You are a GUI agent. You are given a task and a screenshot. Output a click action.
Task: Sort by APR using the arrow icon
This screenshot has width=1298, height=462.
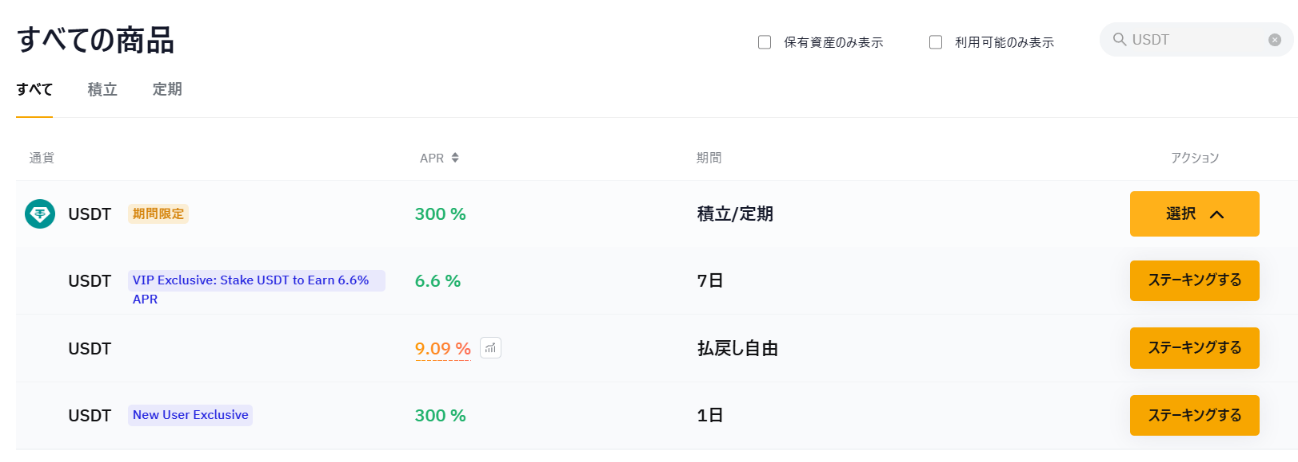tap(455, 158)
